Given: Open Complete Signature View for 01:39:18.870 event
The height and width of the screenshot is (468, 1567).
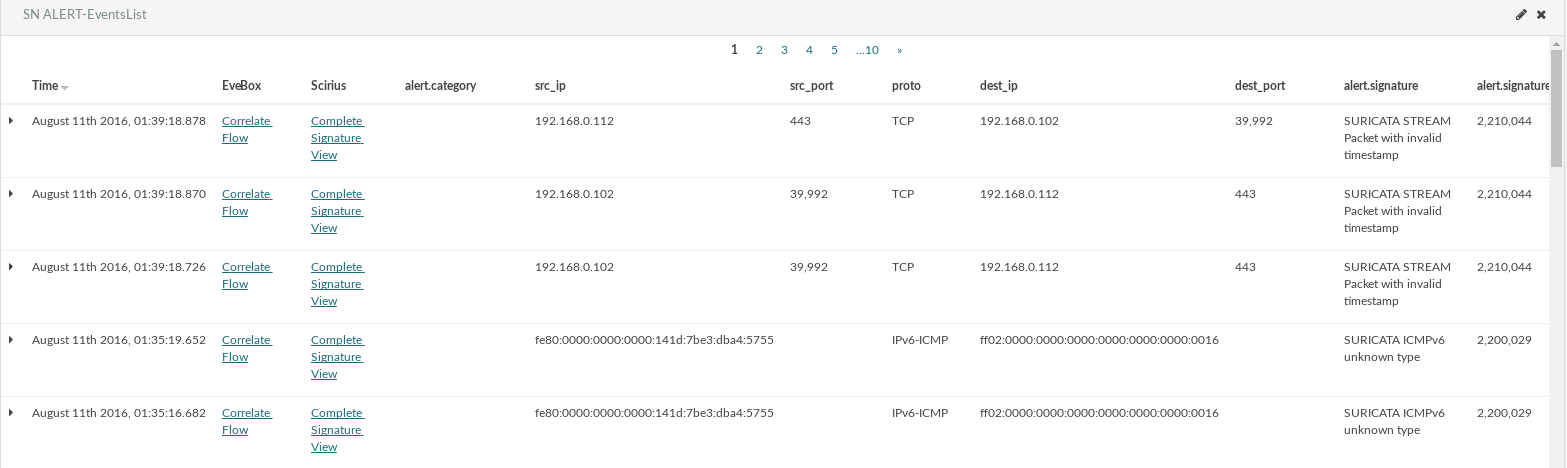Looking at the screenshot, I should click(x=338, y=211).
